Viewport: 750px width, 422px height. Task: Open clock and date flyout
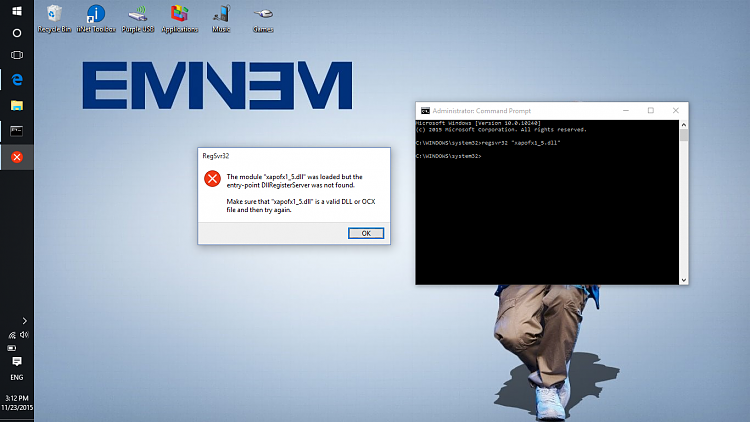click(17, 403)
